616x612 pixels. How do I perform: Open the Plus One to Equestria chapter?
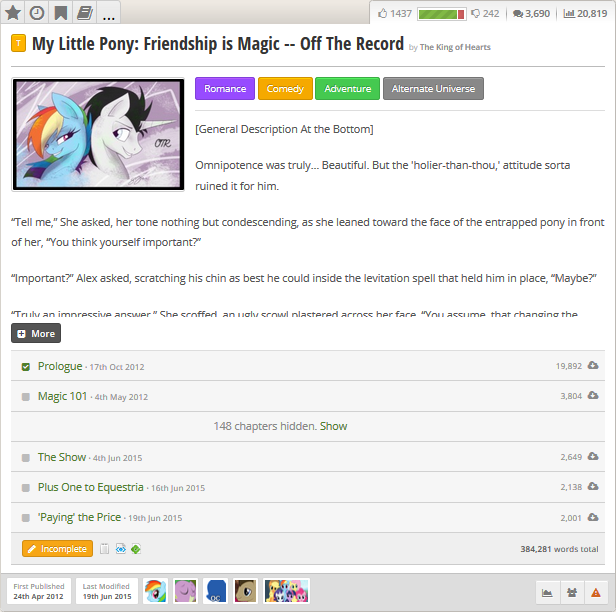click(x=90, y=487)
